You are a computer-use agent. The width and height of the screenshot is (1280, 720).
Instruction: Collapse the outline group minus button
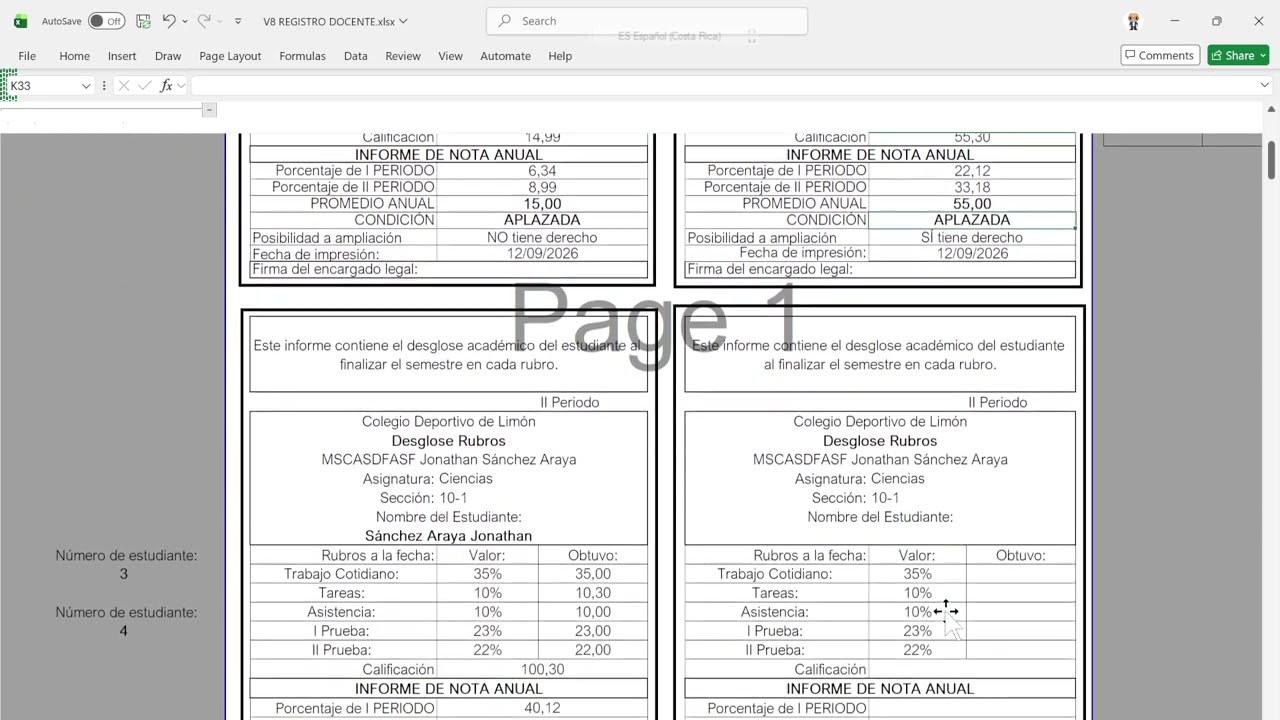point(209,110)
